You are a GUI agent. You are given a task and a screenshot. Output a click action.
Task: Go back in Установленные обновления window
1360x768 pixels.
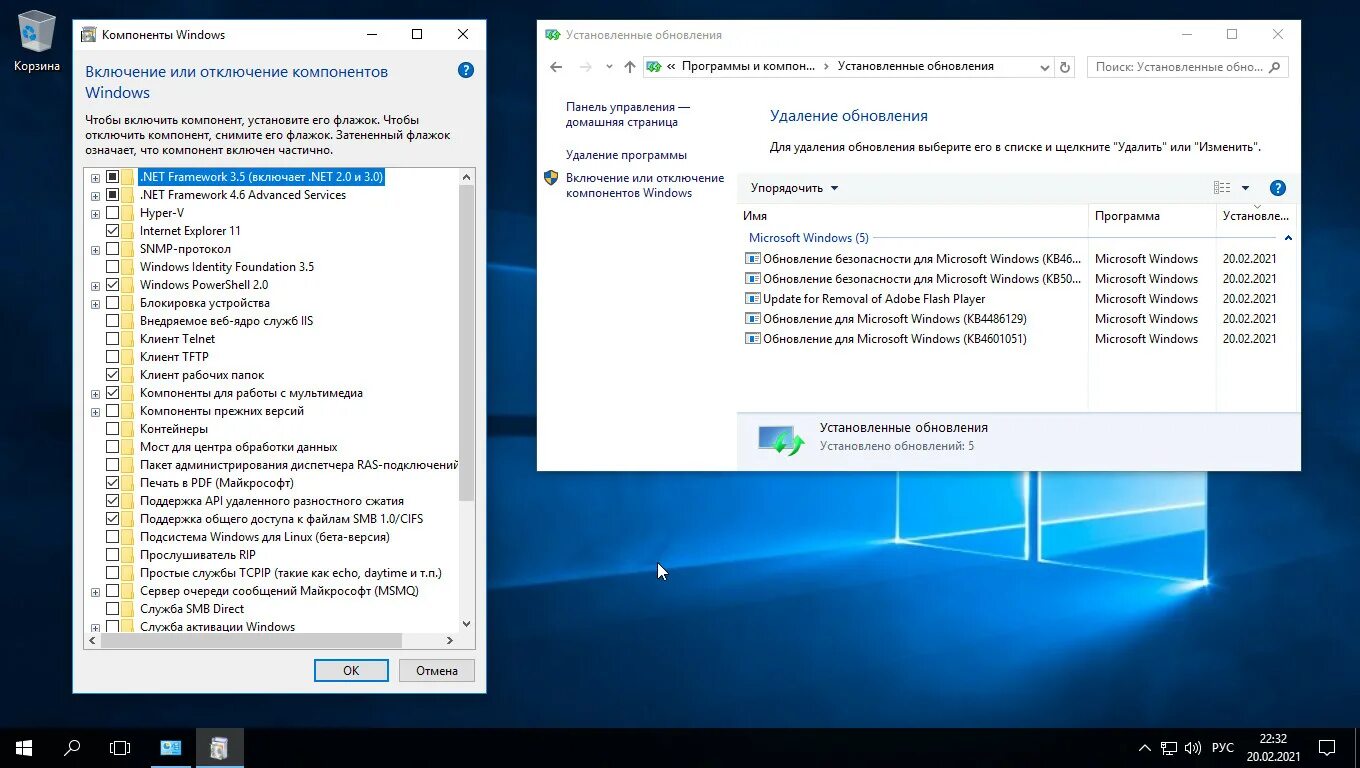coord(557,67)
